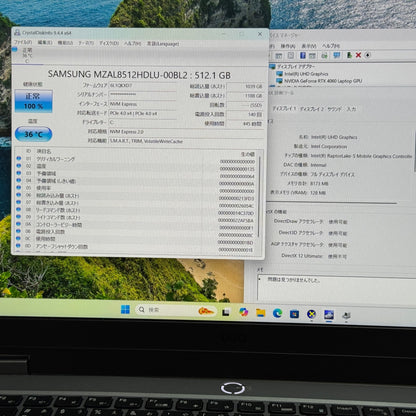Select the SMART row 01 クリティカルワーニング

click(136, 159)
